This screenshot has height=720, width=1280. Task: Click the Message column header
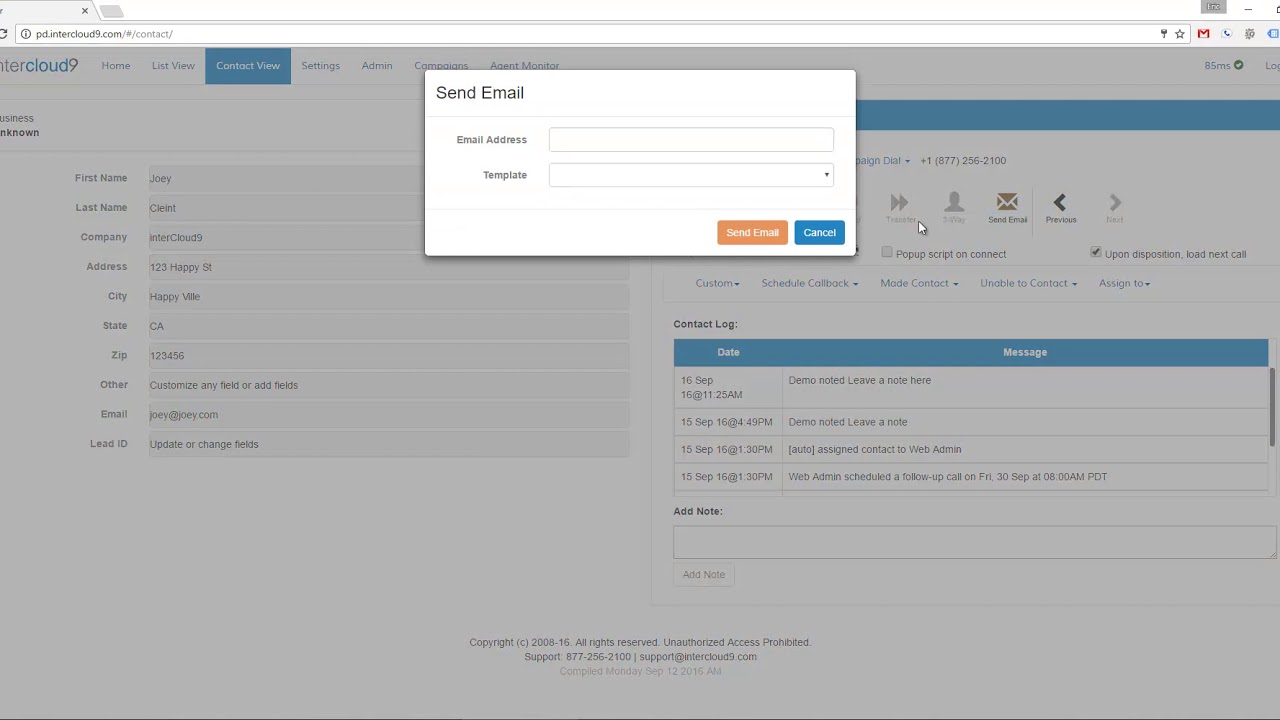pyautogui.click(x=1025, y=352)
